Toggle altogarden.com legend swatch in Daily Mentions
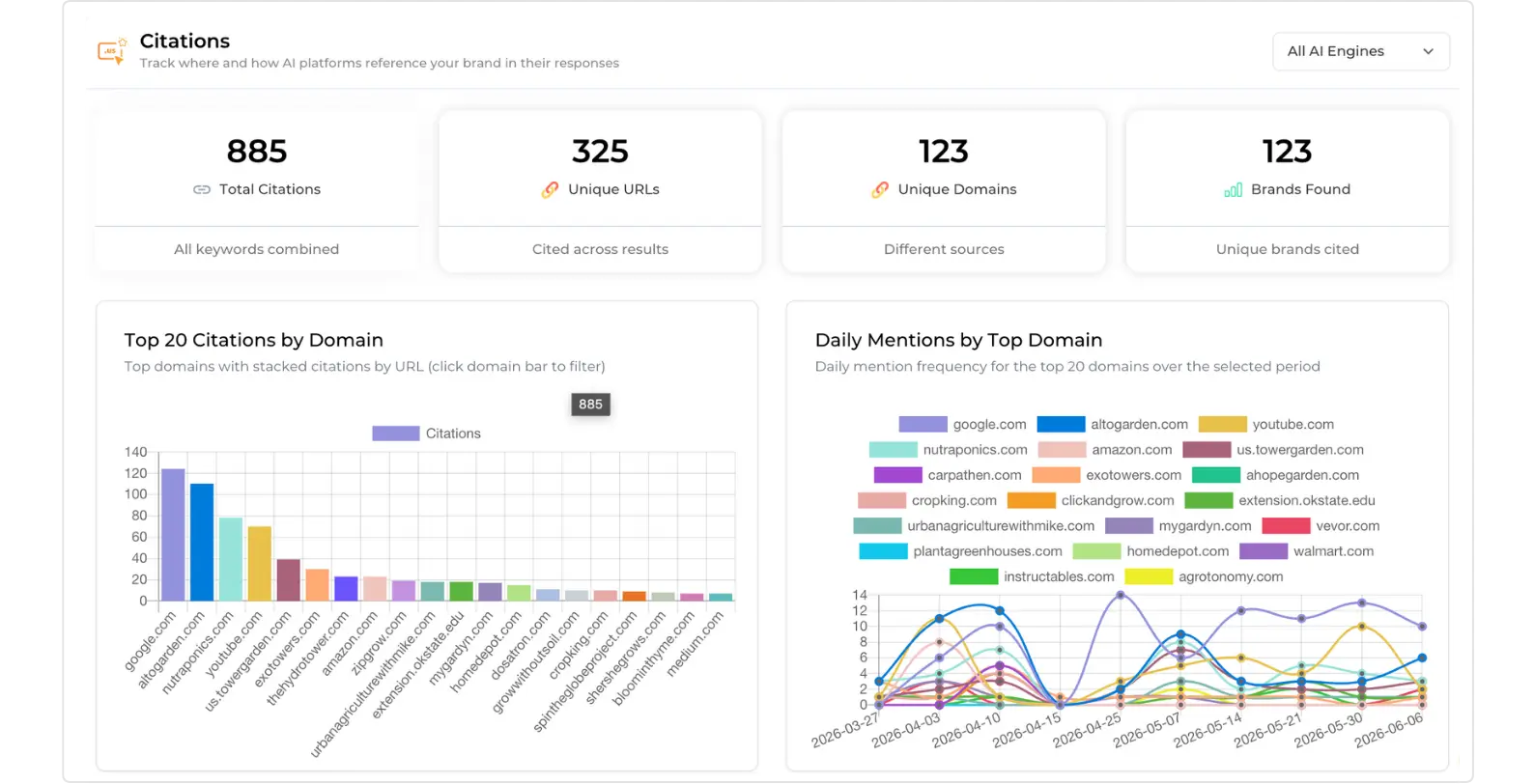Screen dimensions: 1534x784 [1061, 424]
